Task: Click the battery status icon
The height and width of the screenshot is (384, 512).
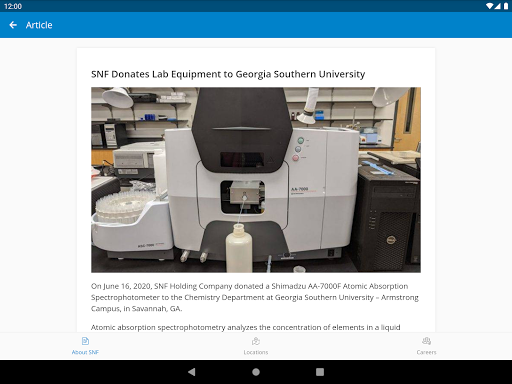Action: [x=506, y=6]
